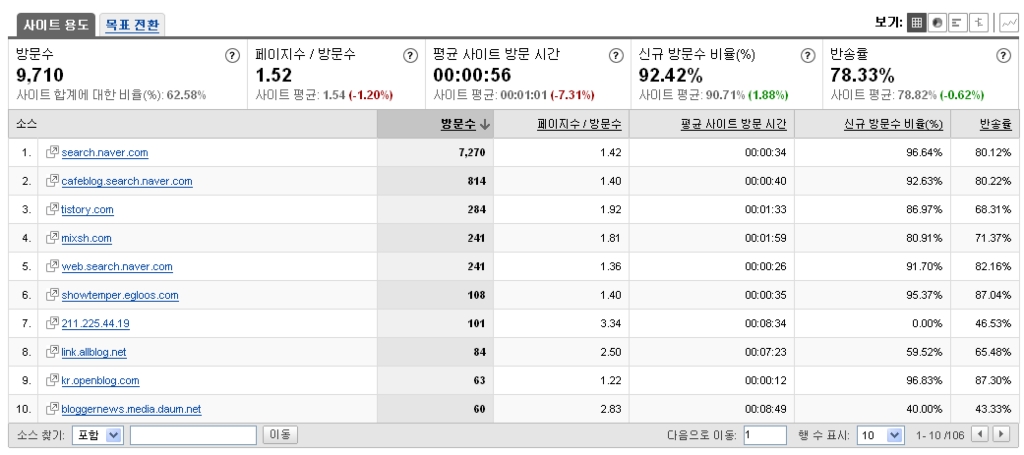This screenshot has height=455, width=1024.
Task: Open the line graph view icon
Action: tap(1009, 22)
